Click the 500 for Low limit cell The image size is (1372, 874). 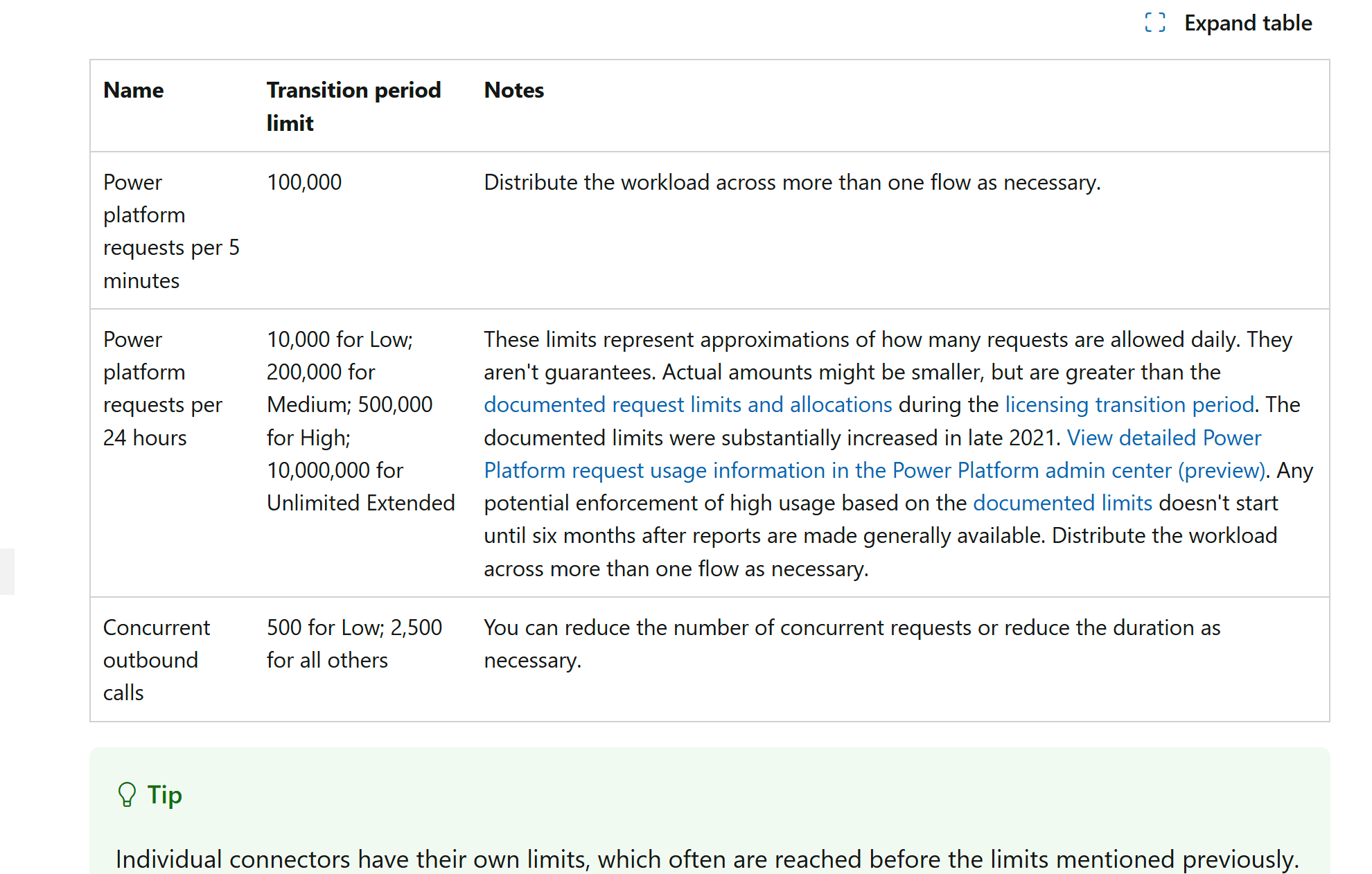pos(353,643)
